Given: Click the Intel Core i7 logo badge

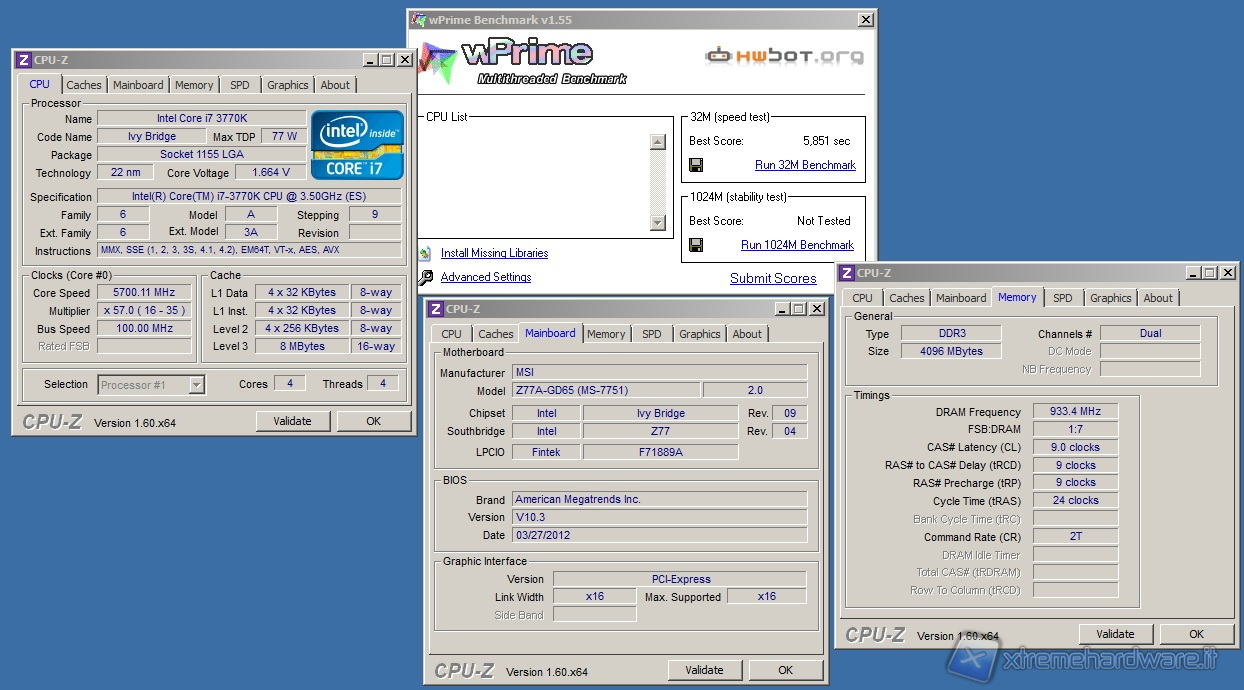Looking at the screenshot, I should (357, 145).
